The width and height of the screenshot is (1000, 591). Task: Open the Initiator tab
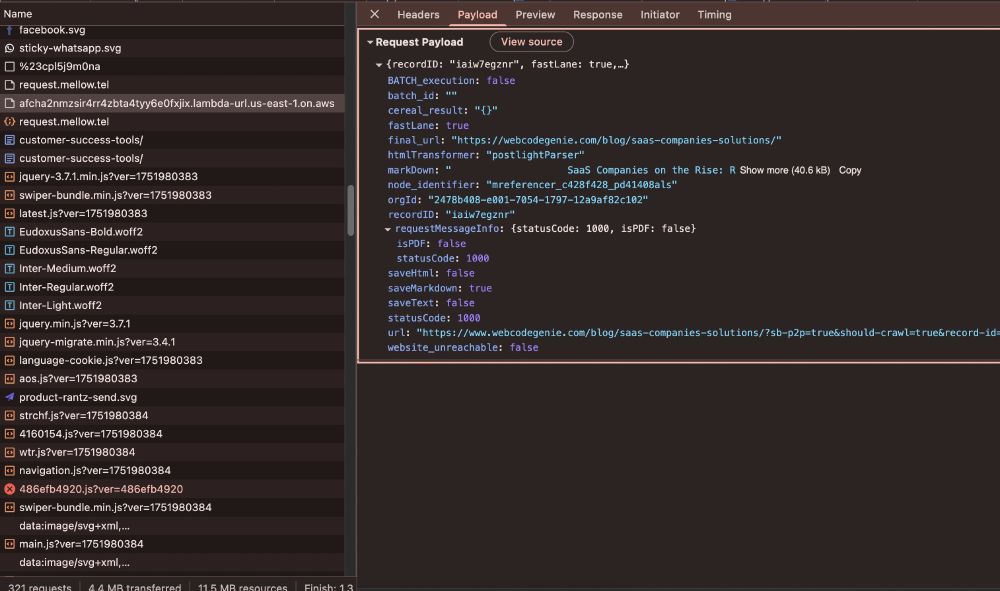tap(659, 15)
